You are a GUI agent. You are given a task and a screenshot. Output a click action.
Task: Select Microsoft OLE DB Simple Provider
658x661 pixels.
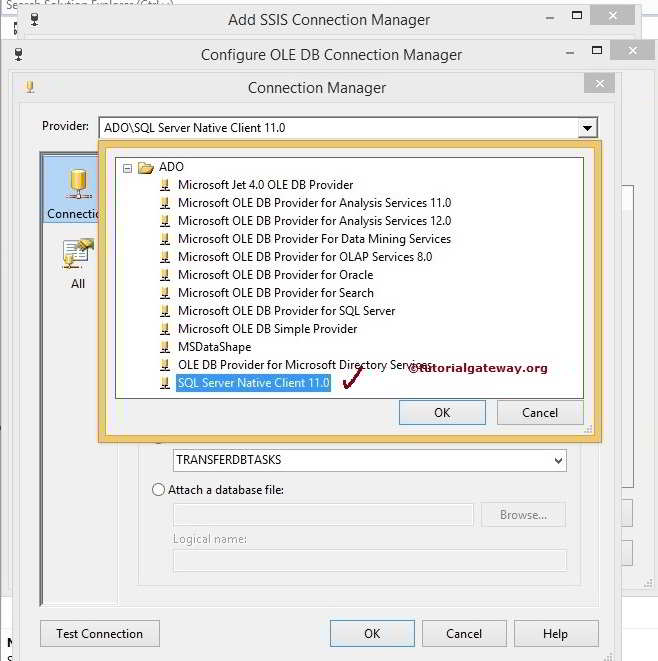tap(268, 329)
